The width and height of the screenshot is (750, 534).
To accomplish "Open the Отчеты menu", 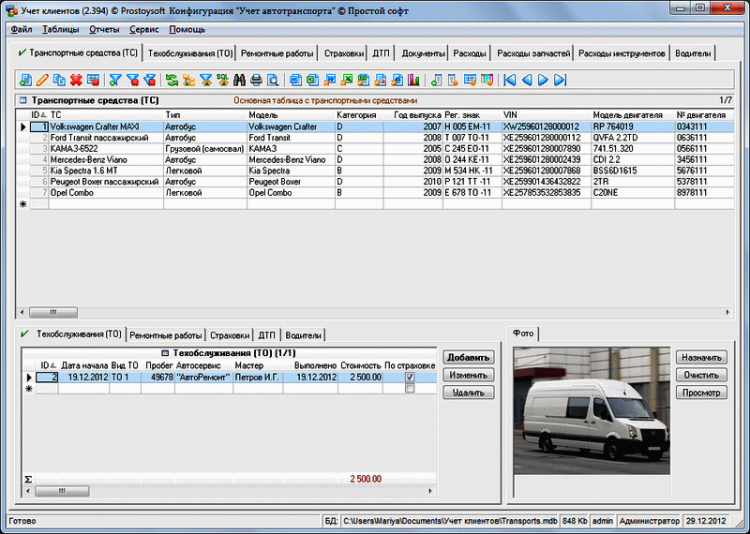I will click(x=106, y=30).
